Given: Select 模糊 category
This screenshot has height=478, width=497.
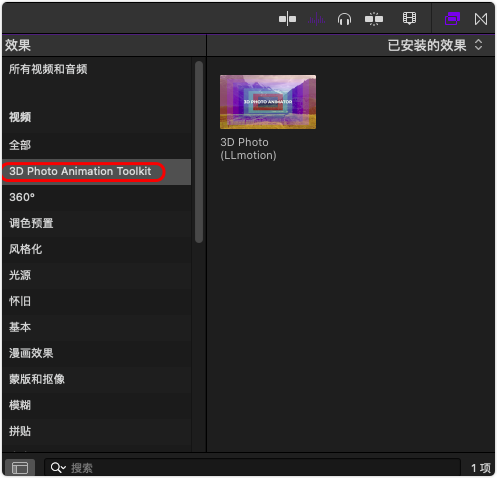Looking at the screenshot, I should pyautogui.click(x=97, y=405).
